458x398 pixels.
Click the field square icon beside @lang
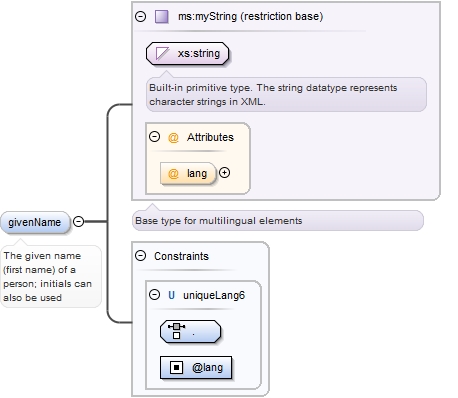point(176,367)
